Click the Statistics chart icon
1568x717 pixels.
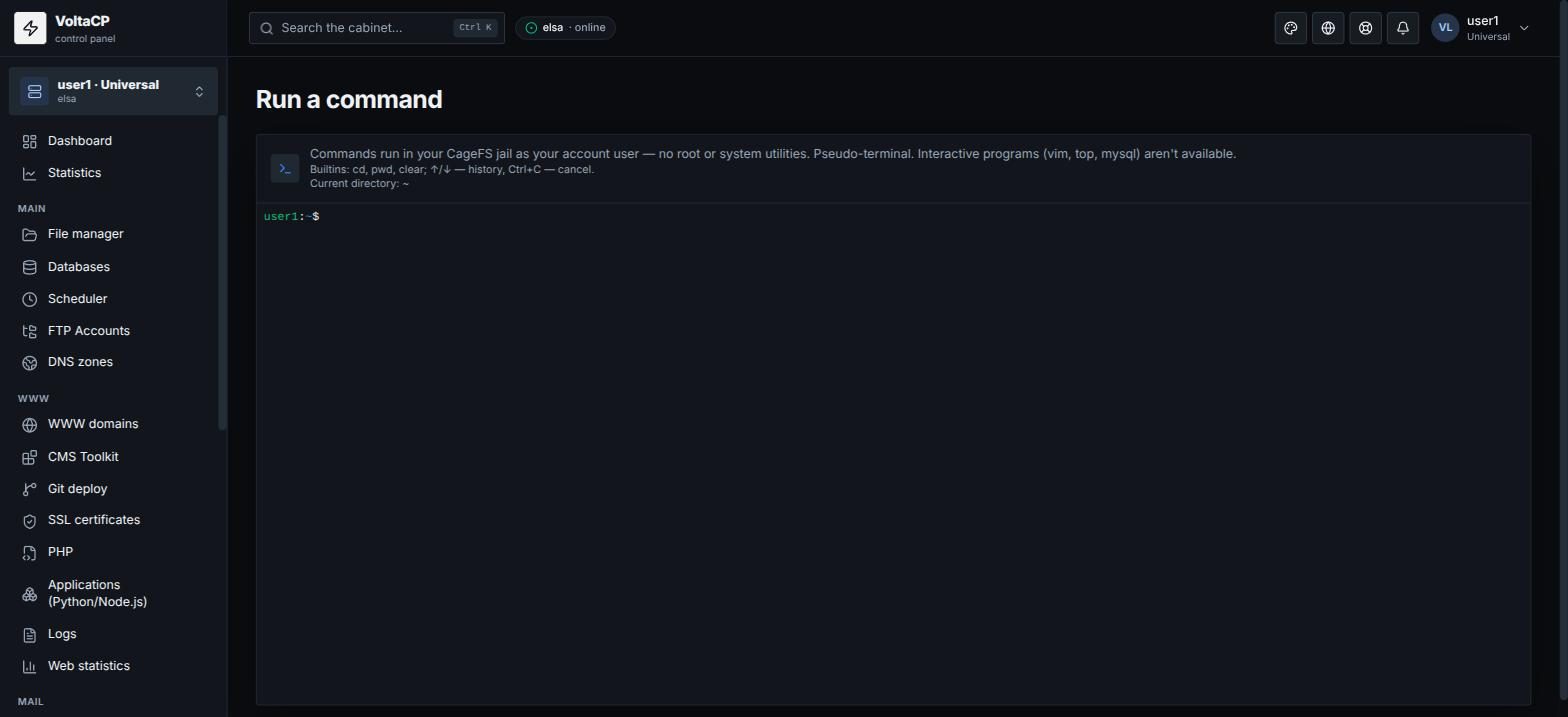coord(29,173)
